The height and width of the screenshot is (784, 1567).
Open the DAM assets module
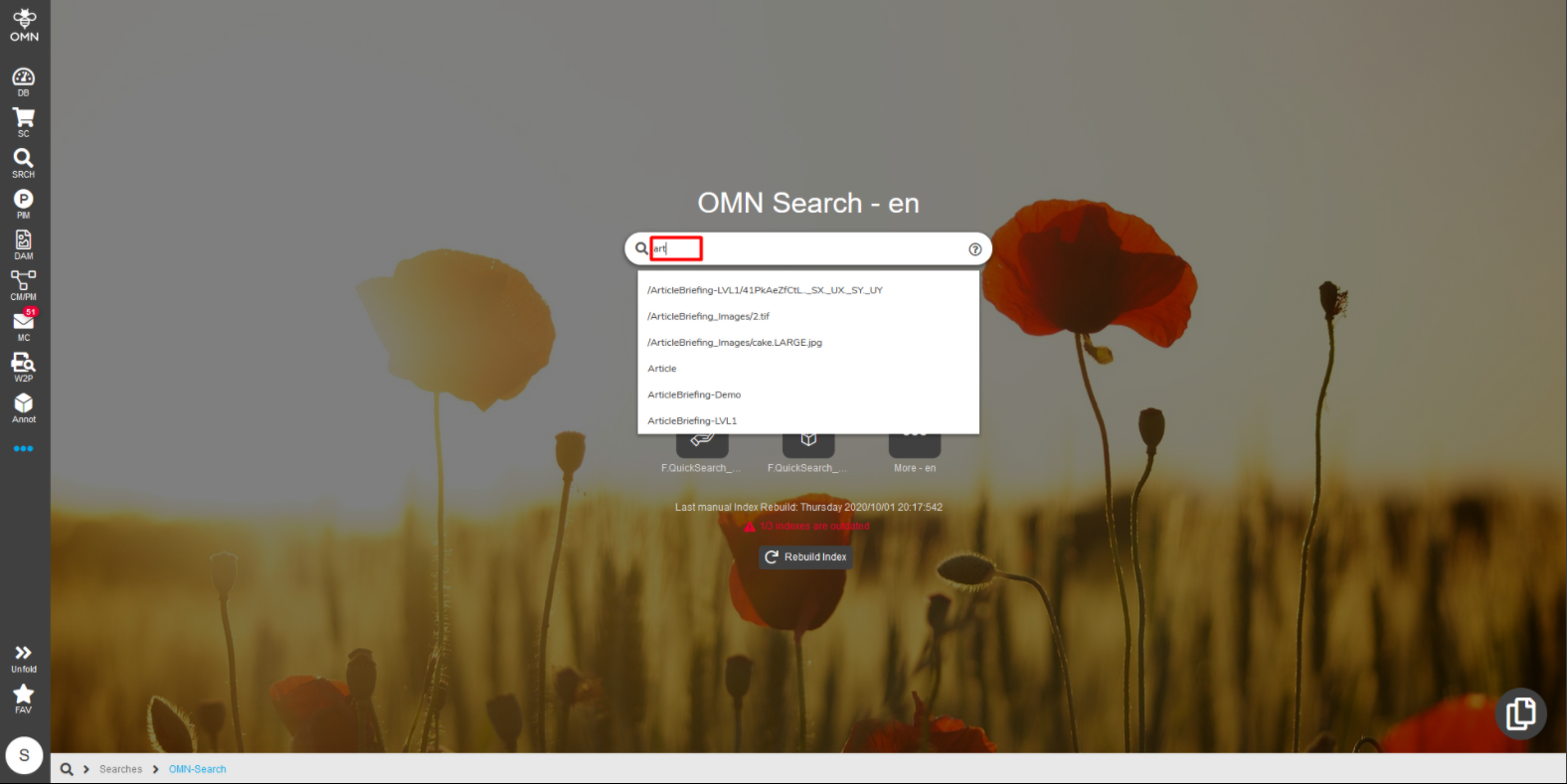coord(24,245)
